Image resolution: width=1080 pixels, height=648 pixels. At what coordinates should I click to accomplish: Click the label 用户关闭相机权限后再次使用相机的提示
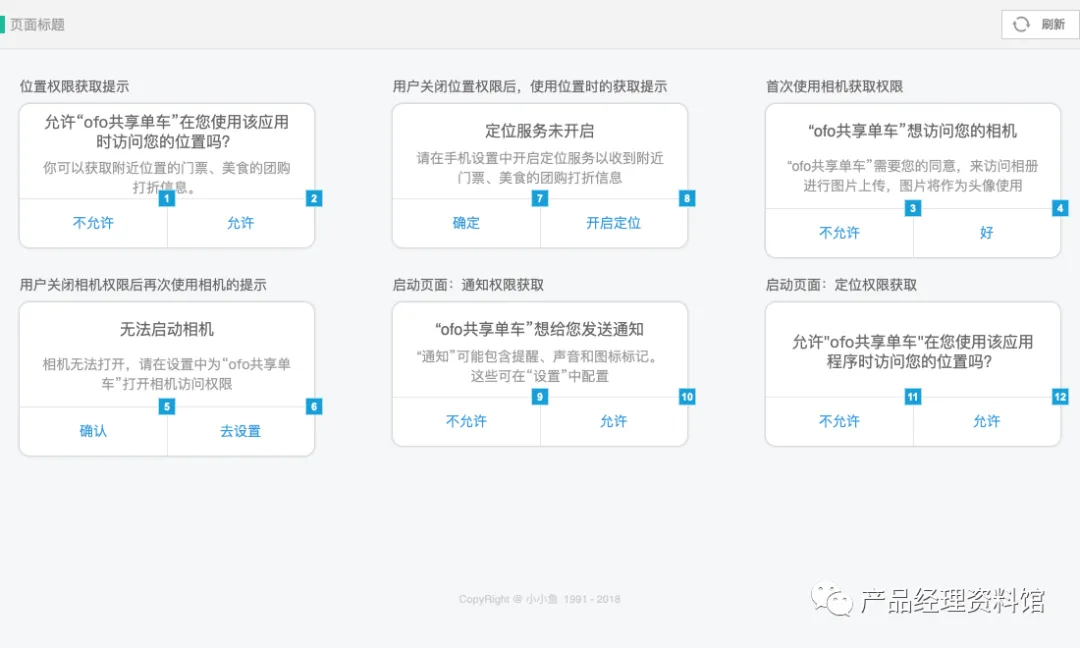click(143, 284)
